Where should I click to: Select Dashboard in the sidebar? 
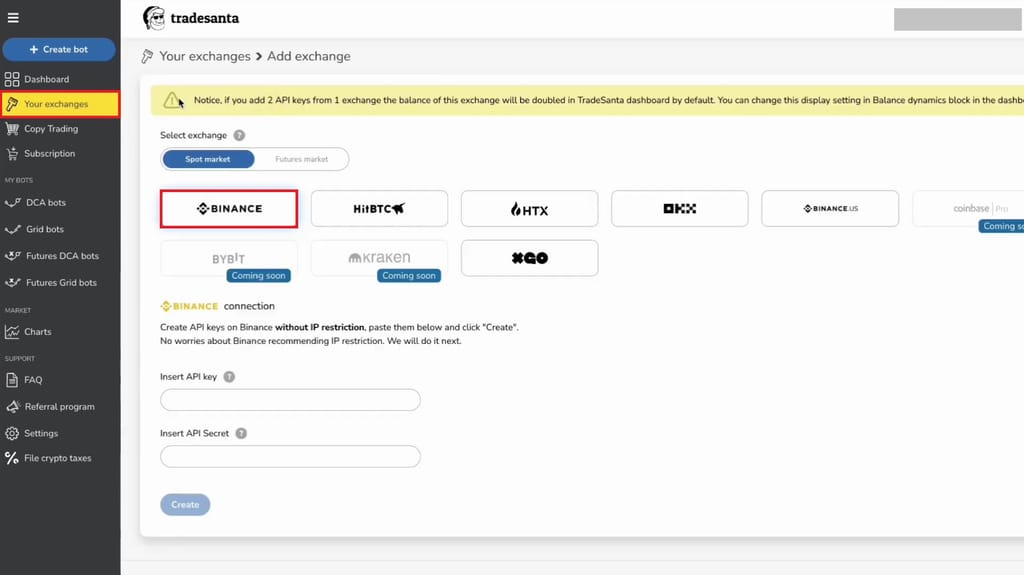[46, 79]
